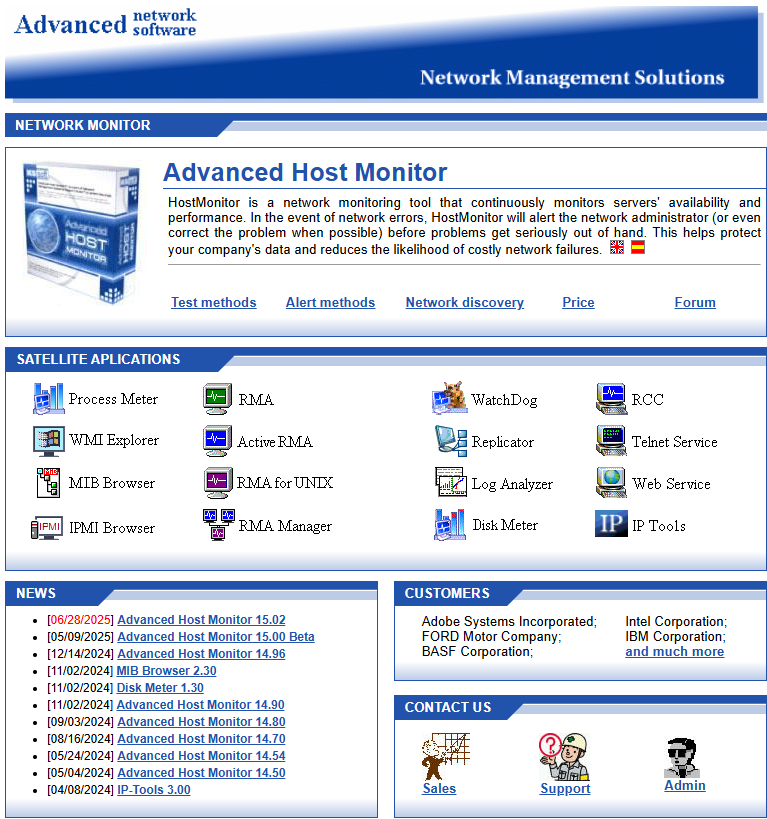Open news item Advanced Host Monitor 15.02

(x=201, y=620)
